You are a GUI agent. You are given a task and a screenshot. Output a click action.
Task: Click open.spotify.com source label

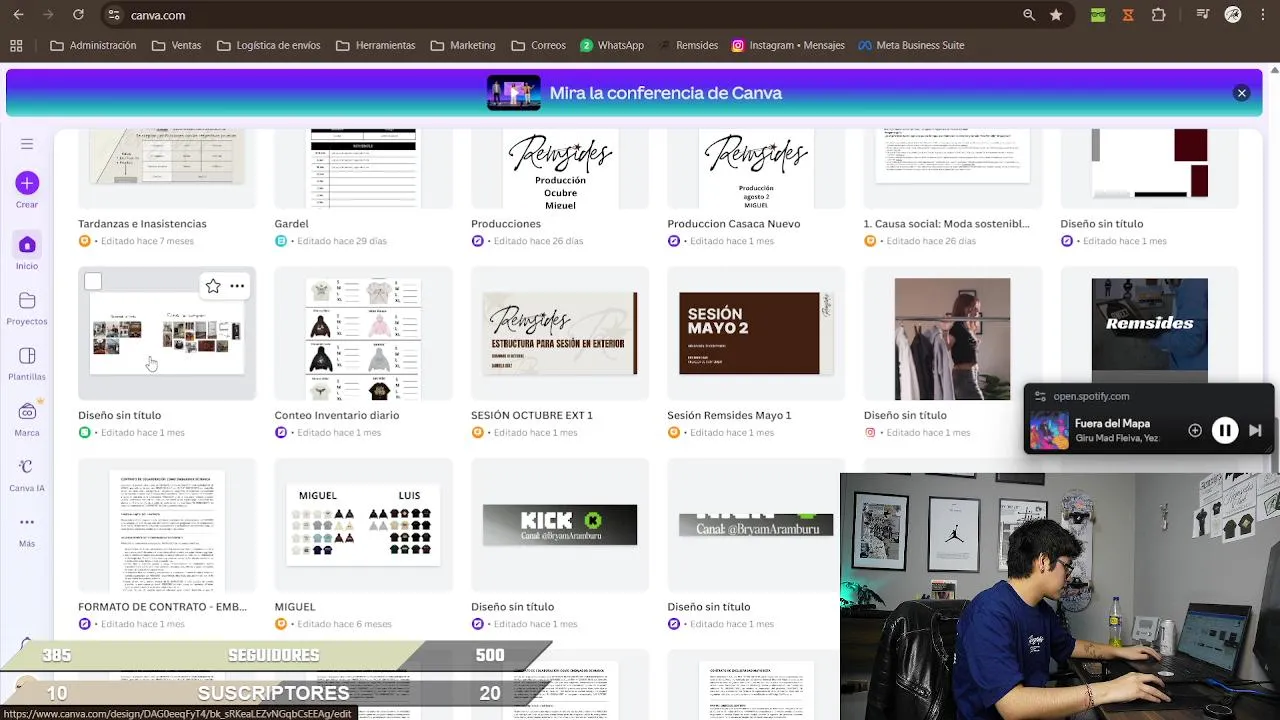pos(1091,396)
